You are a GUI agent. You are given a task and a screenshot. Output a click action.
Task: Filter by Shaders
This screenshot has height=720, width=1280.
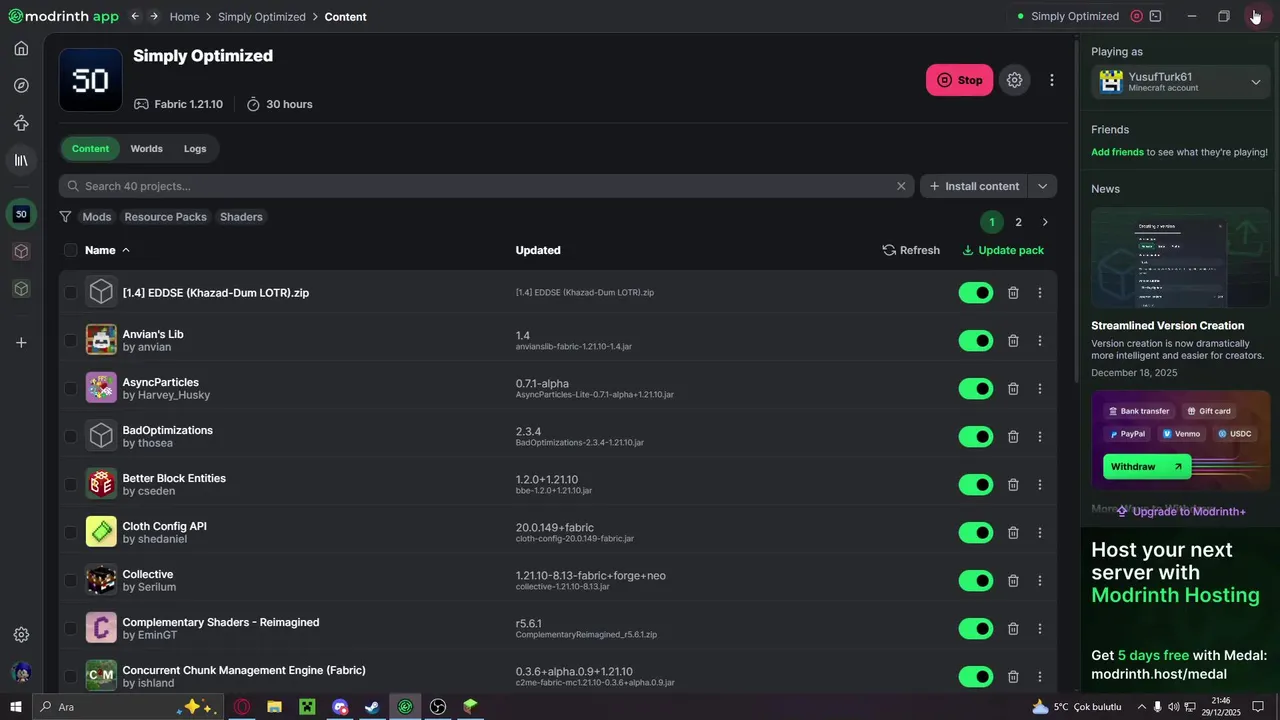coord(241,217)
